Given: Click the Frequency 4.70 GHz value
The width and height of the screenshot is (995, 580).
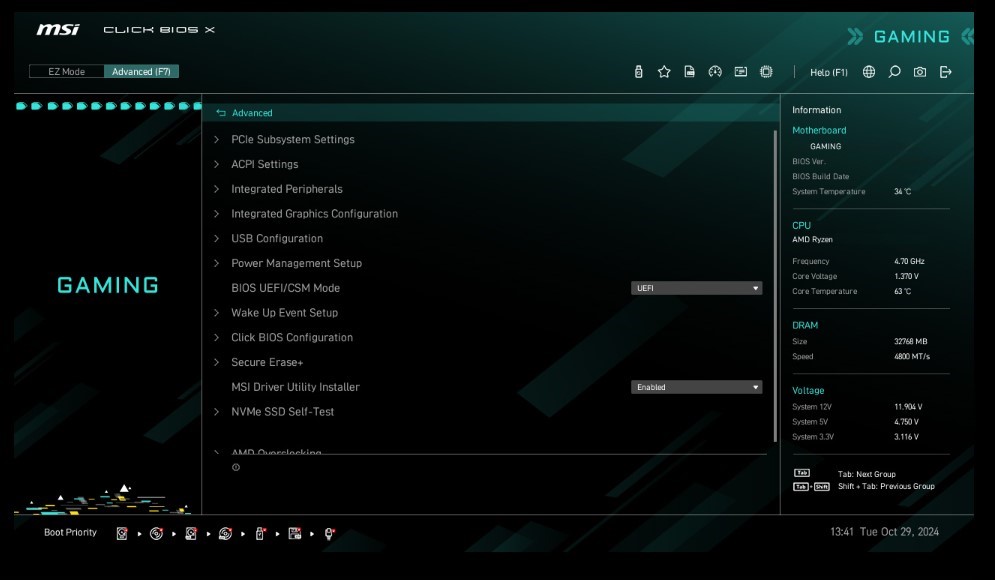Looking at the screenshot, I should pos(909,261).
